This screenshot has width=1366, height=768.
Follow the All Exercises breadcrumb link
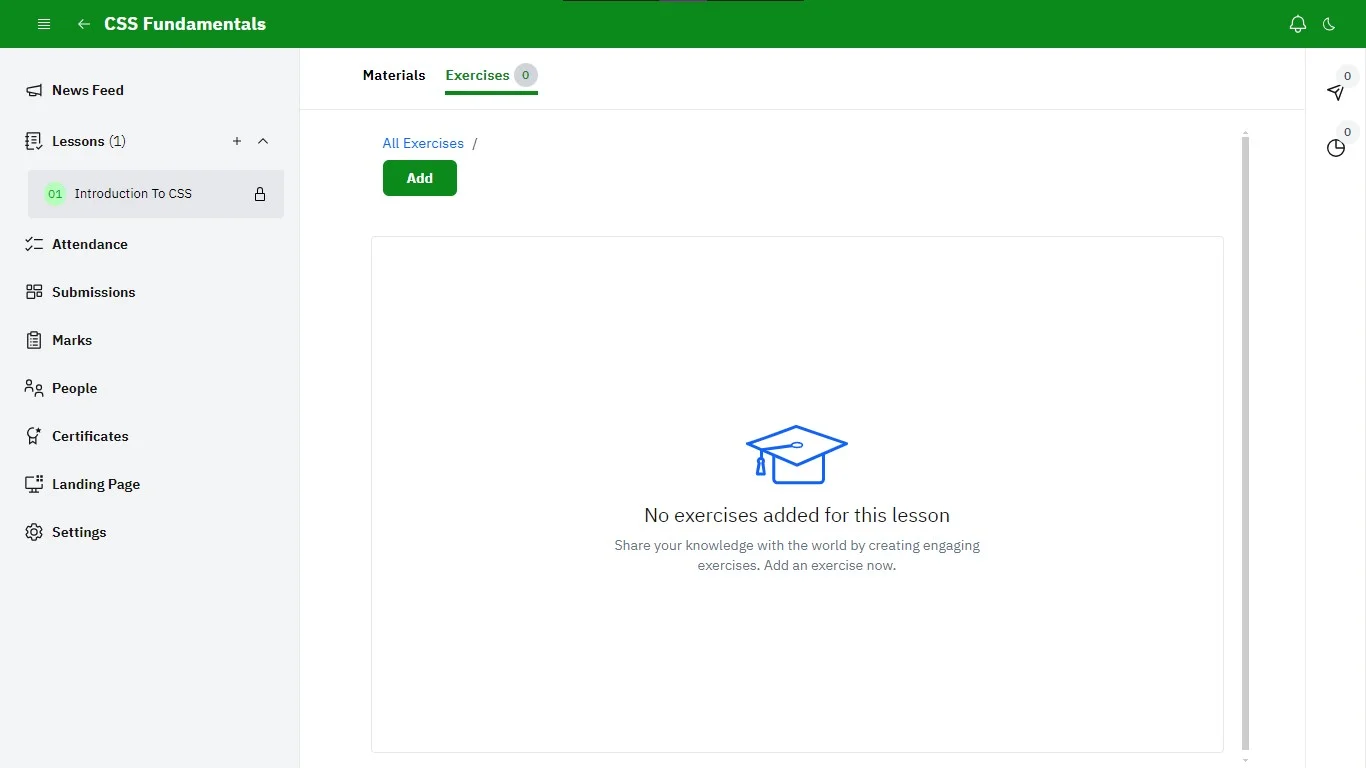pos(423,143)
